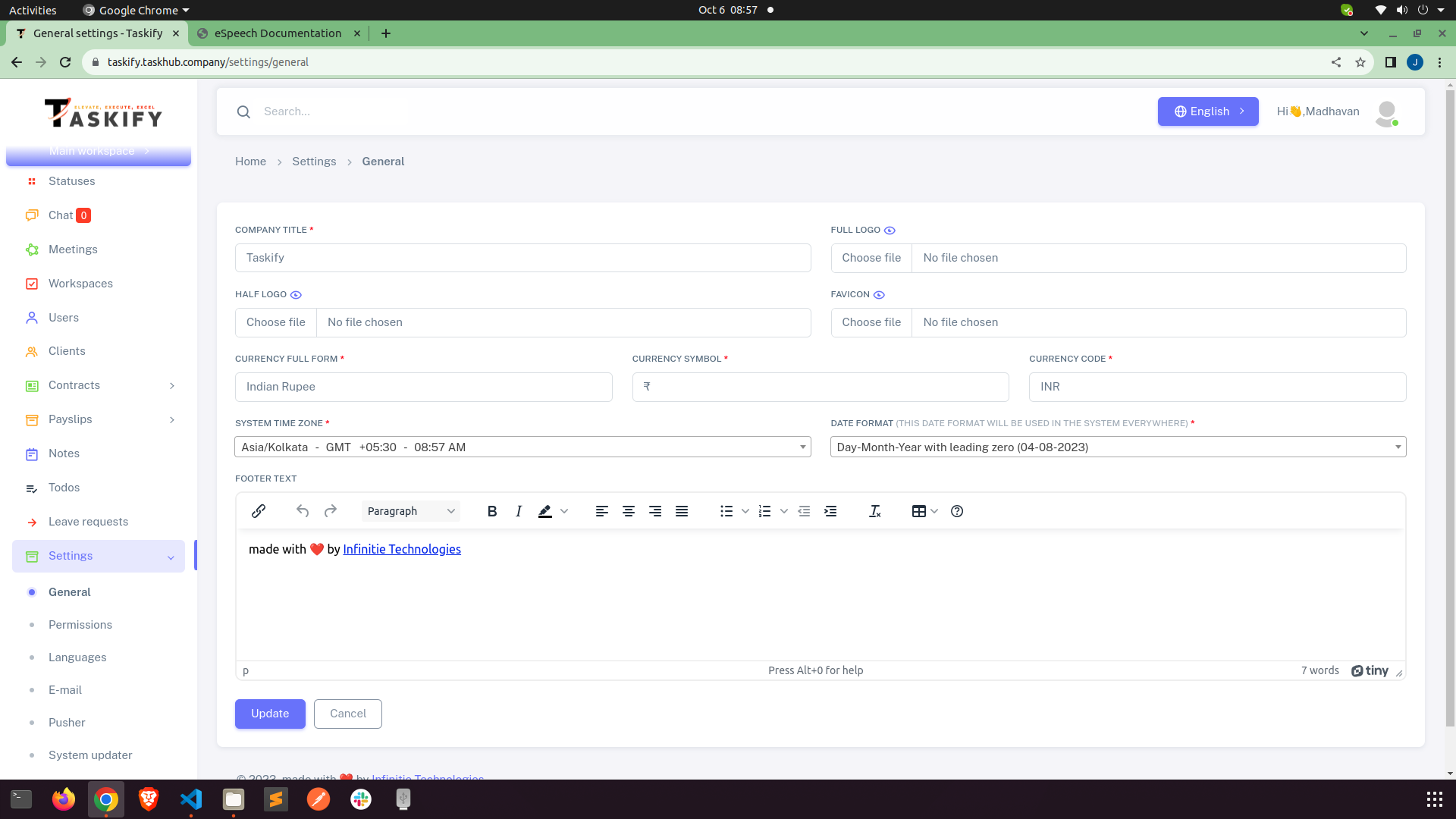The height and width of the screenshot is (819, 1456).
Task: Click the increase indent icon
Action: pyautogui.click(x=830, y=511)
